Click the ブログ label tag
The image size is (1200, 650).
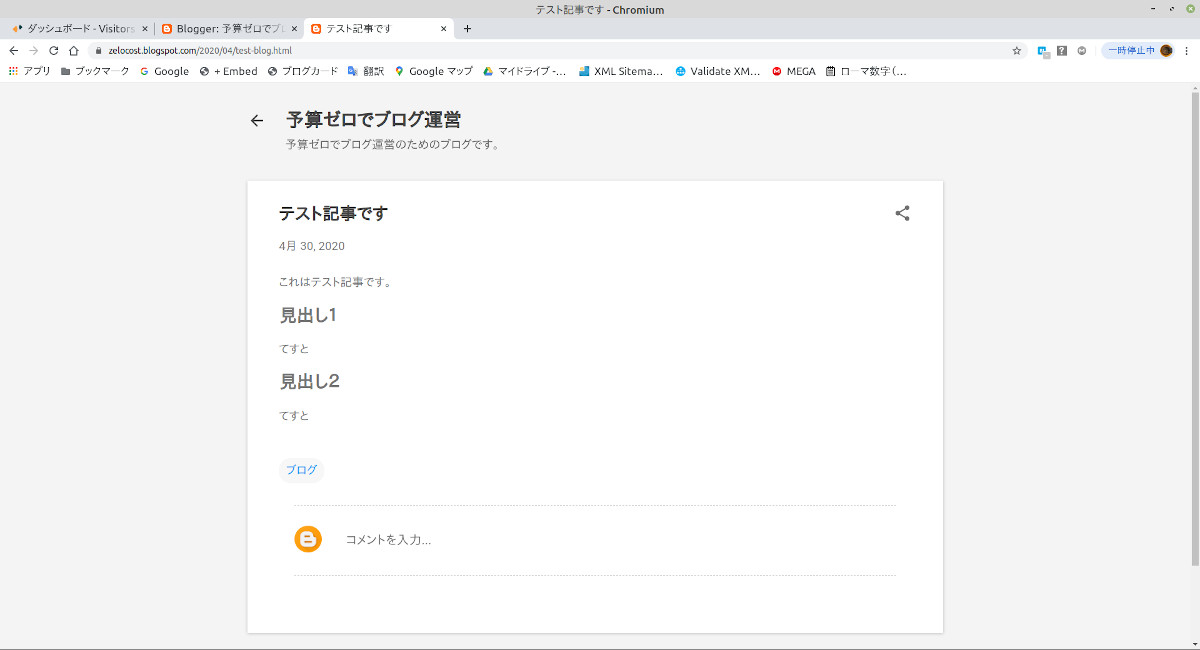[301, 470]
